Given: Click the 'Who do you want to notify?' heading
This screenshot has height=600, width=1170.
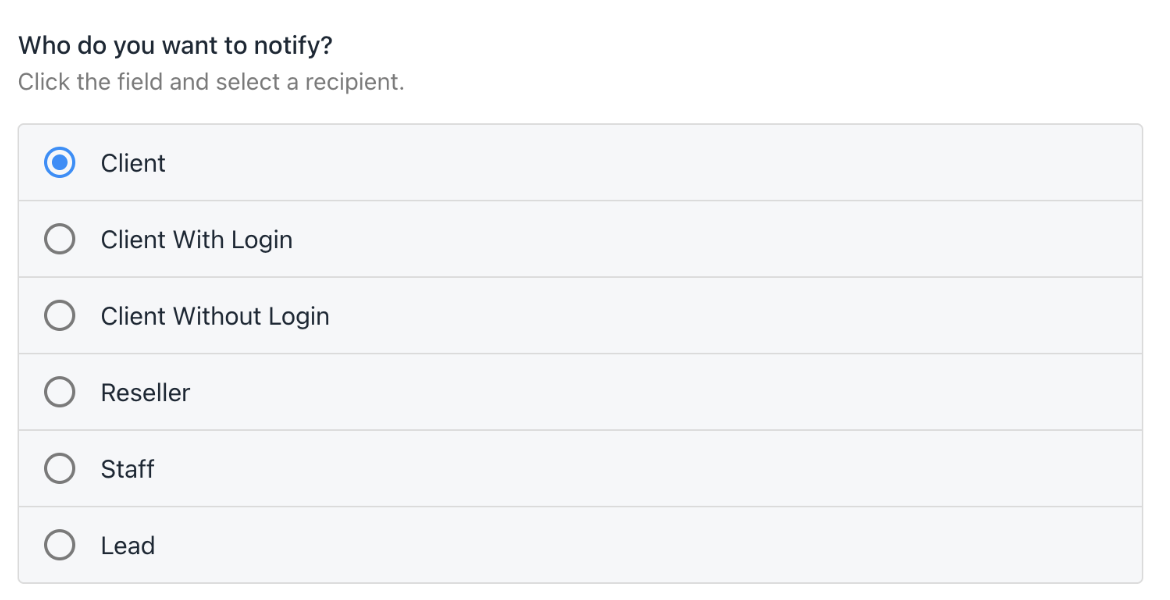Looking at the screenshot, I should point(175,46).
